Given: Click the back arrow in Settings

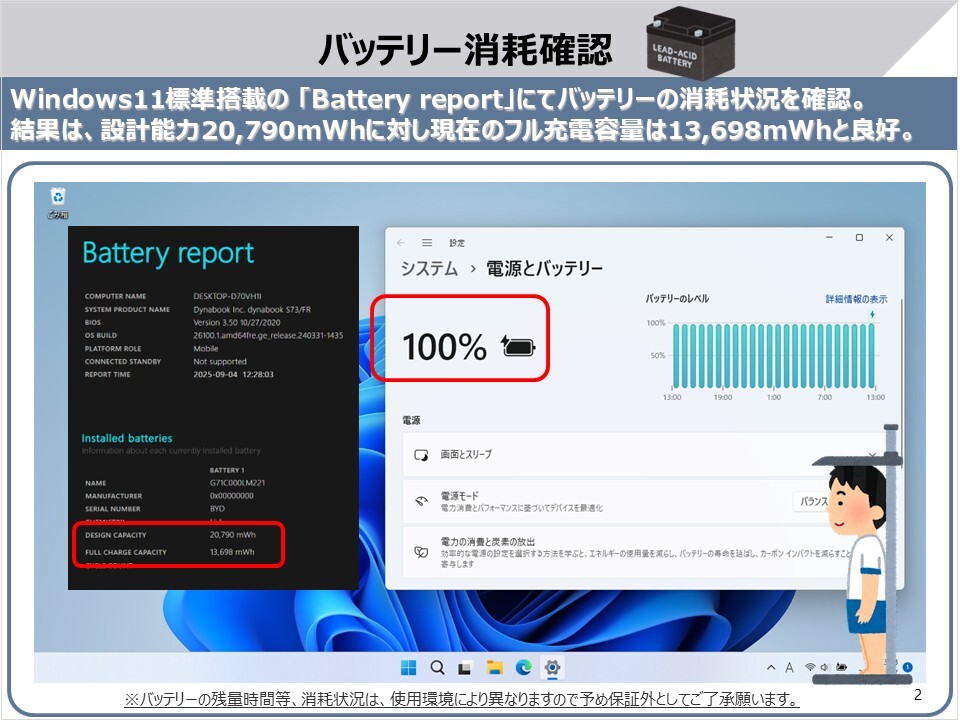Looking at the screenshot, I should [x=401, y=243].
